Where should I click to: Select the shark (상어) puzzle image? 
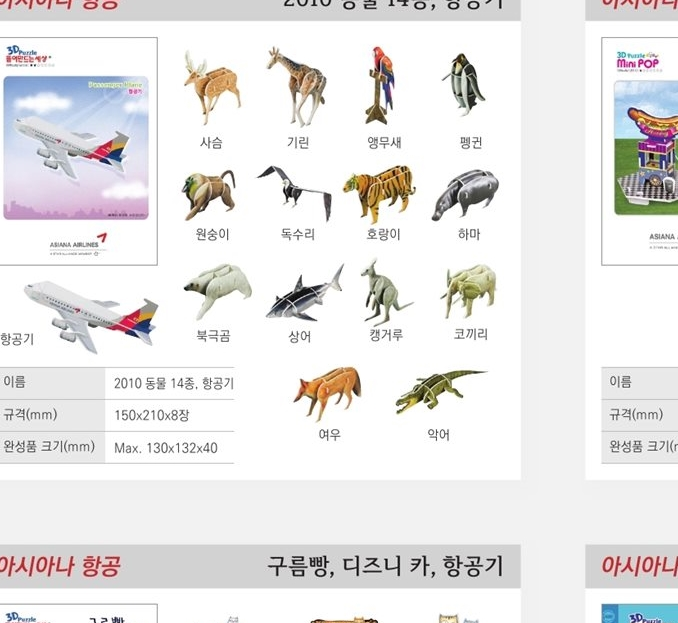click(x=305, y=293)
